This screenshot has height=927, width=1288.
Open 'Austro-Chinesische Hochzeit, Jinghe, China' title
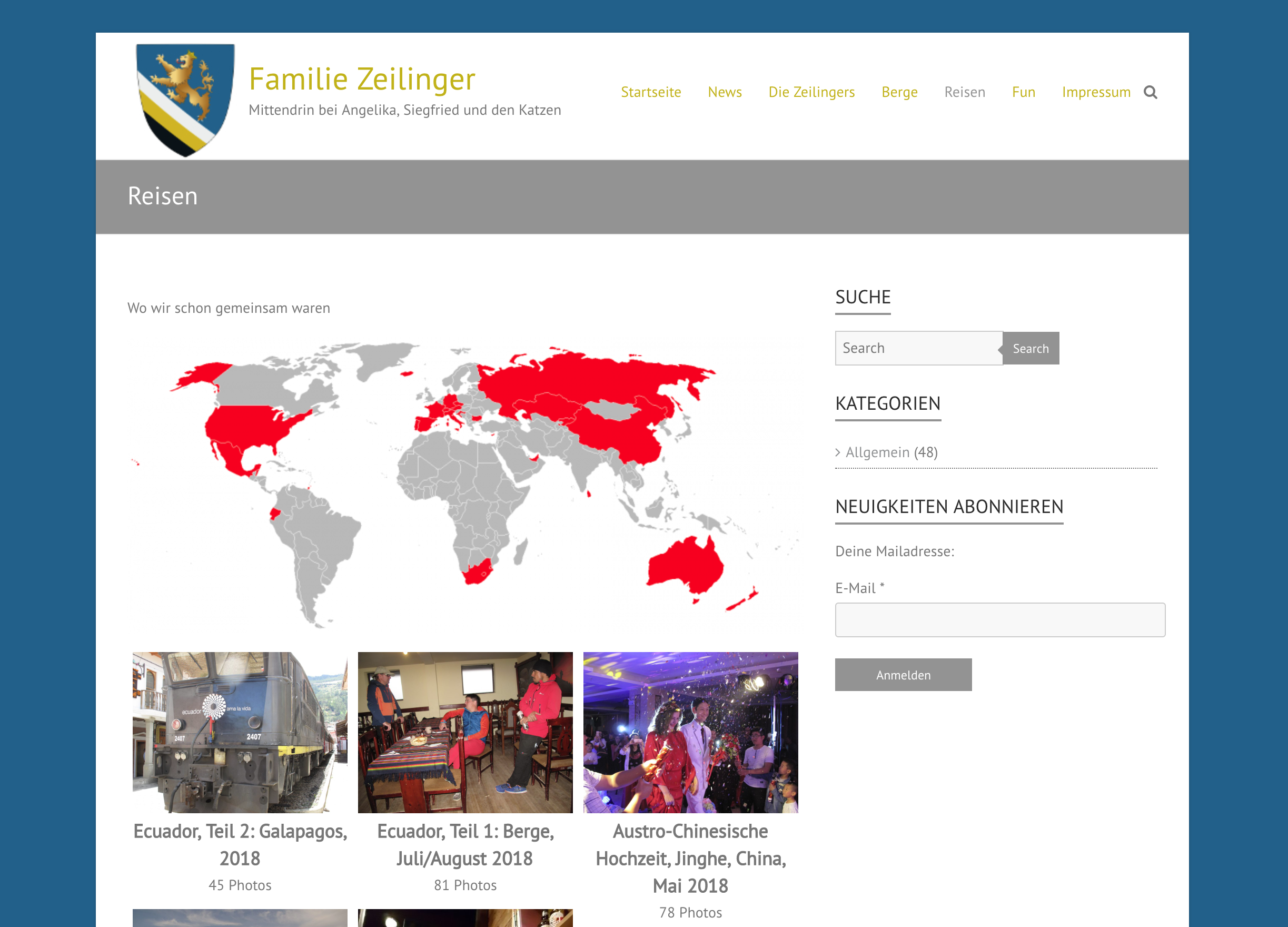690,859
